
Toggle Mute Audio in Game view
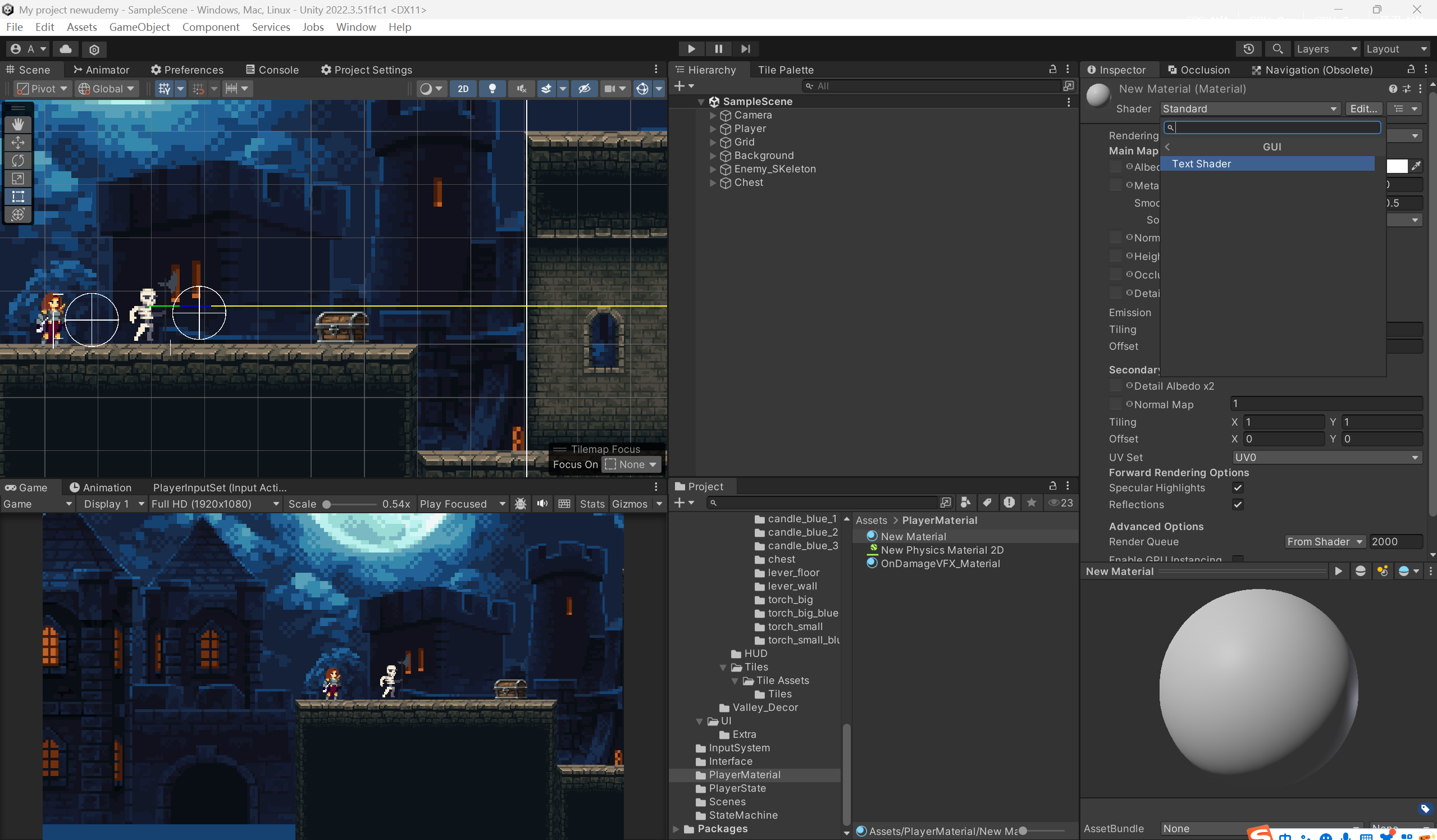[542, 504]
